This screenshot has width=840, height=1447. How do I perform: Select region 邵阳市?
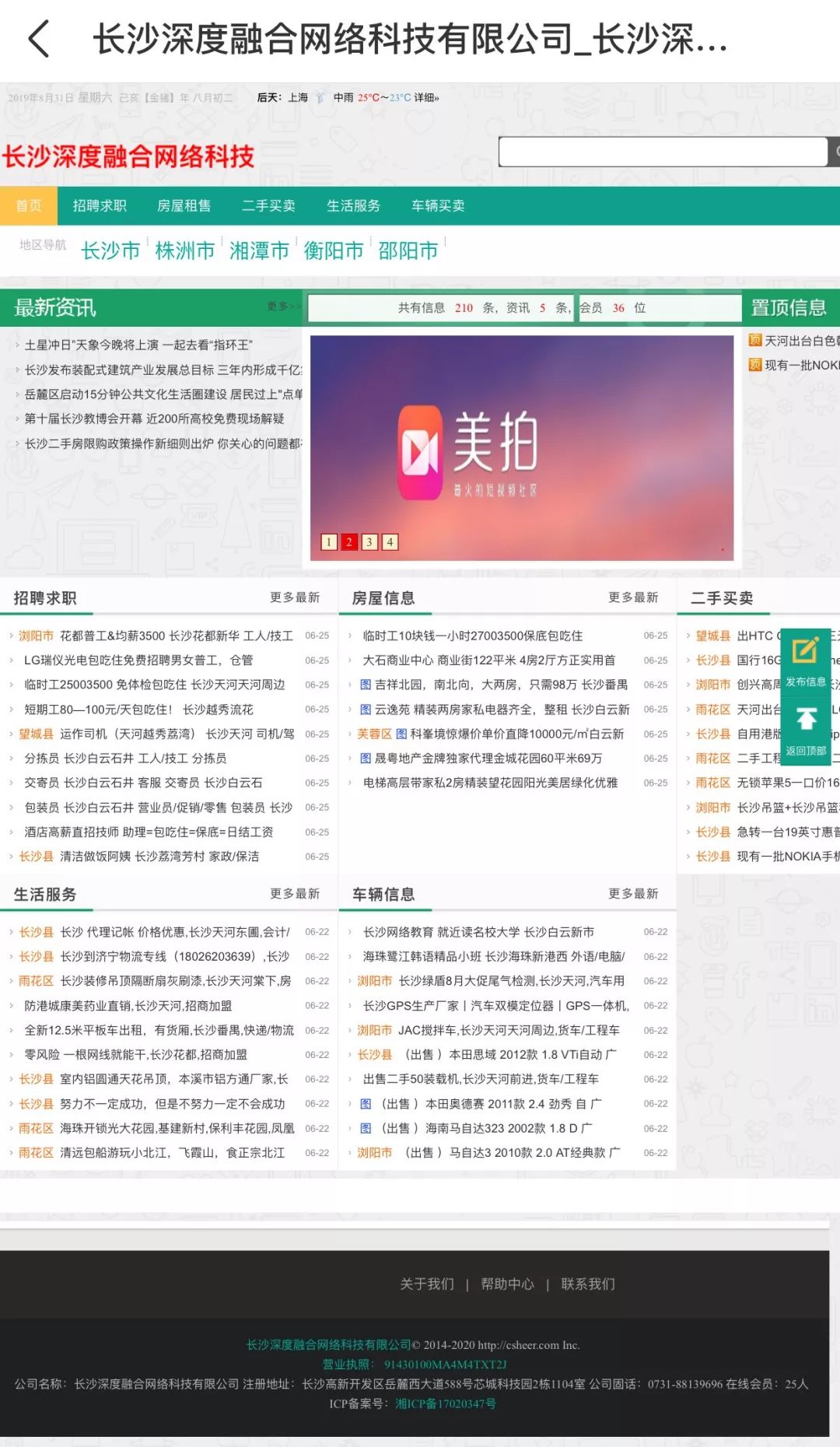[408, 251]
